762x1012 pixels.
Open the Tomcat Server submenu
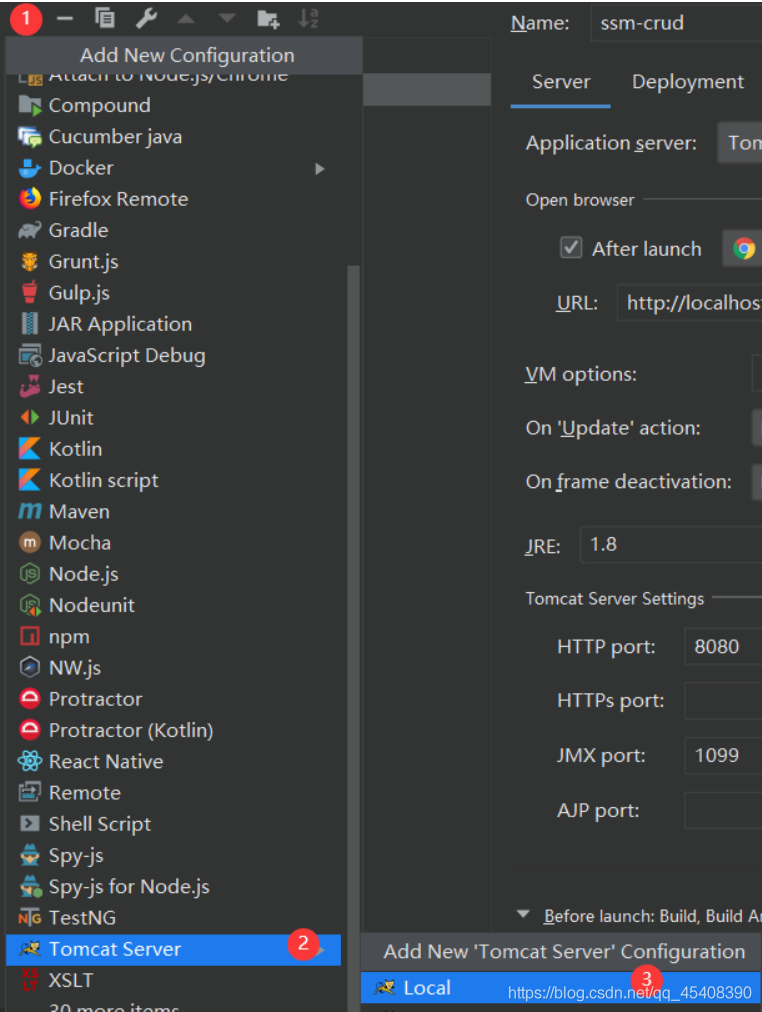coord(173,949)
